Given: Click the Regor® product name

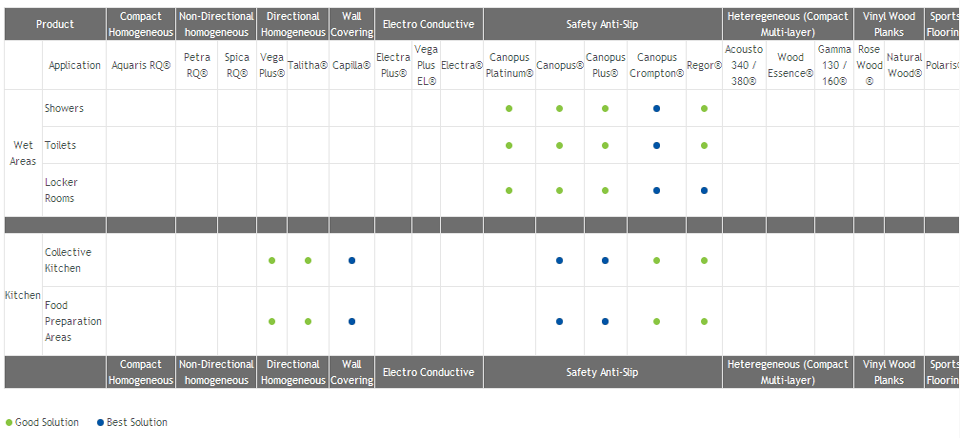Looking at the screenshot, I should tap(705, 66).
